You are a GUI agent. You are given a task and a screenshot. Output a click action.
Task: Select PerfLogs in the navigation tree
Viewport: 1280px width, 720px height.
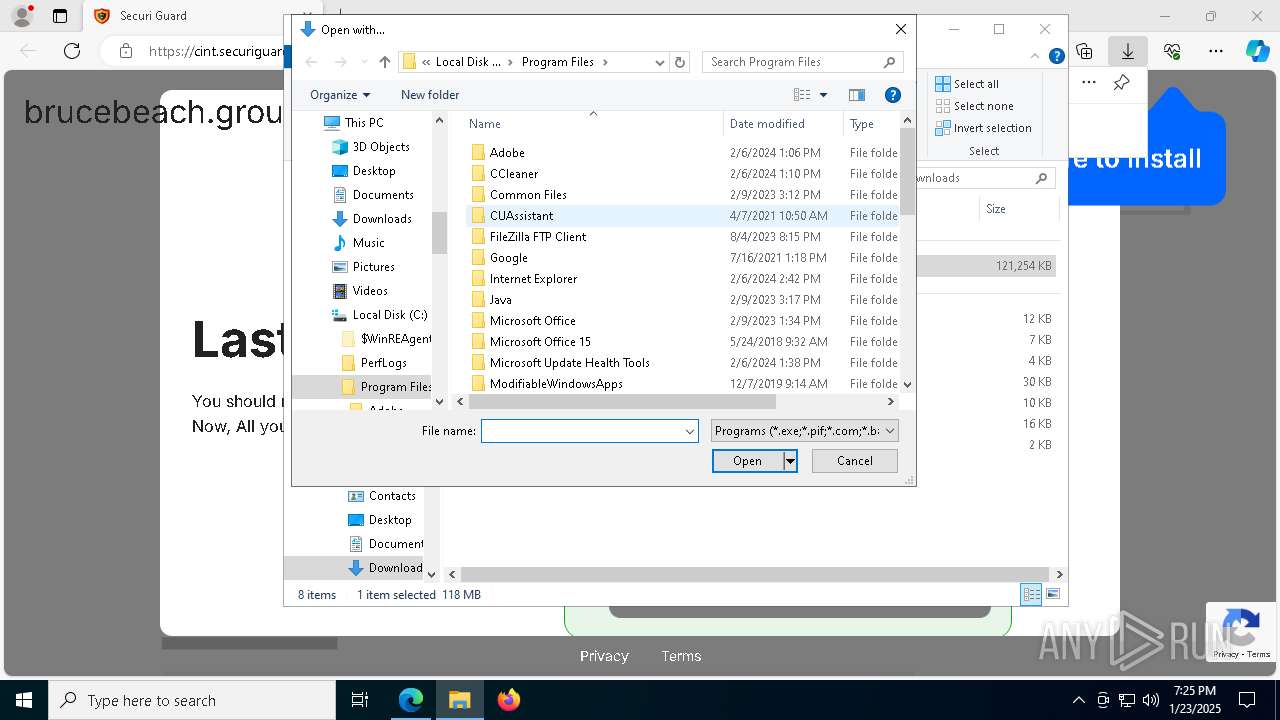(x=383, y=363)
